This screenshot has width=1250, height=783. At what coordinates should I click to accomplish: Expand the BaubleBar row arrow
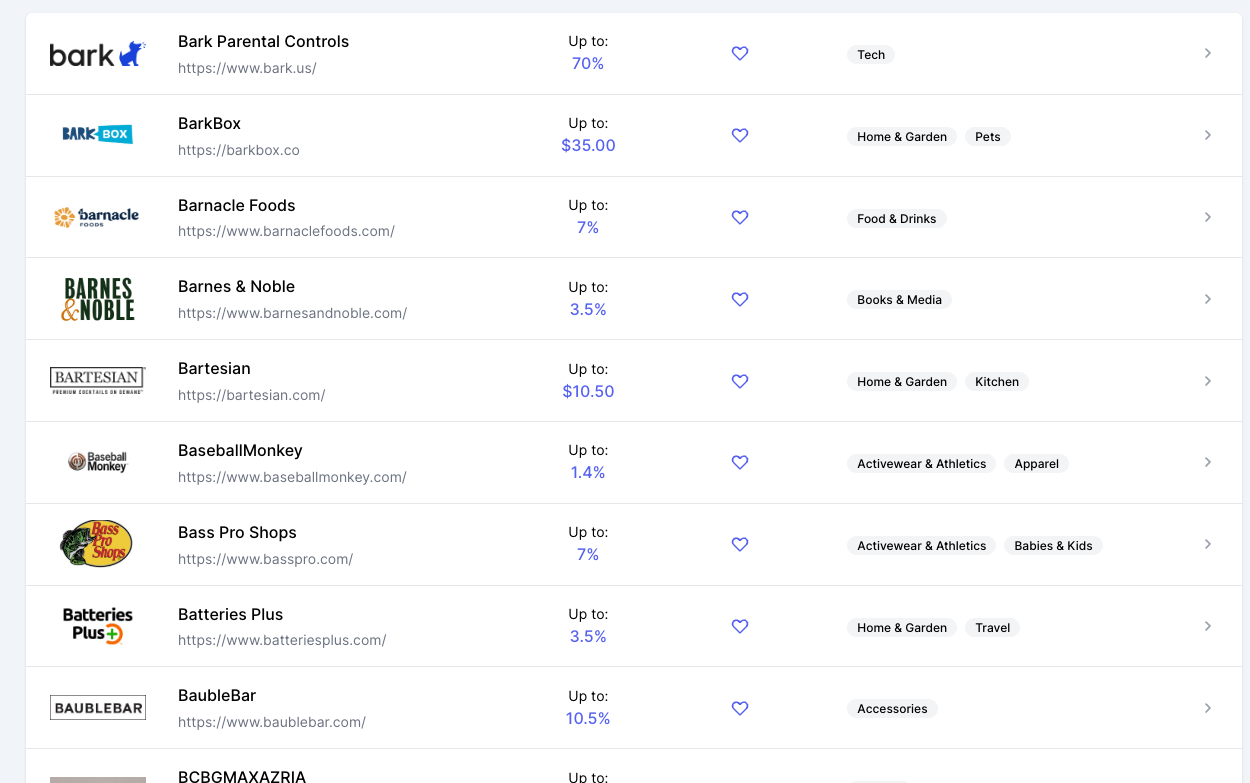(1208, 708)
